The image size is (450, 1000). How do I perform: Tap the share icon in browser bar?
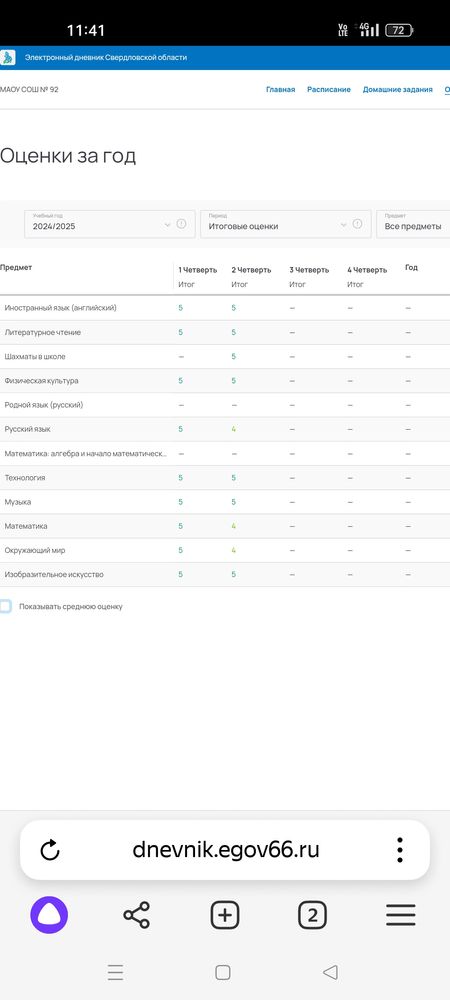[136, 915]
